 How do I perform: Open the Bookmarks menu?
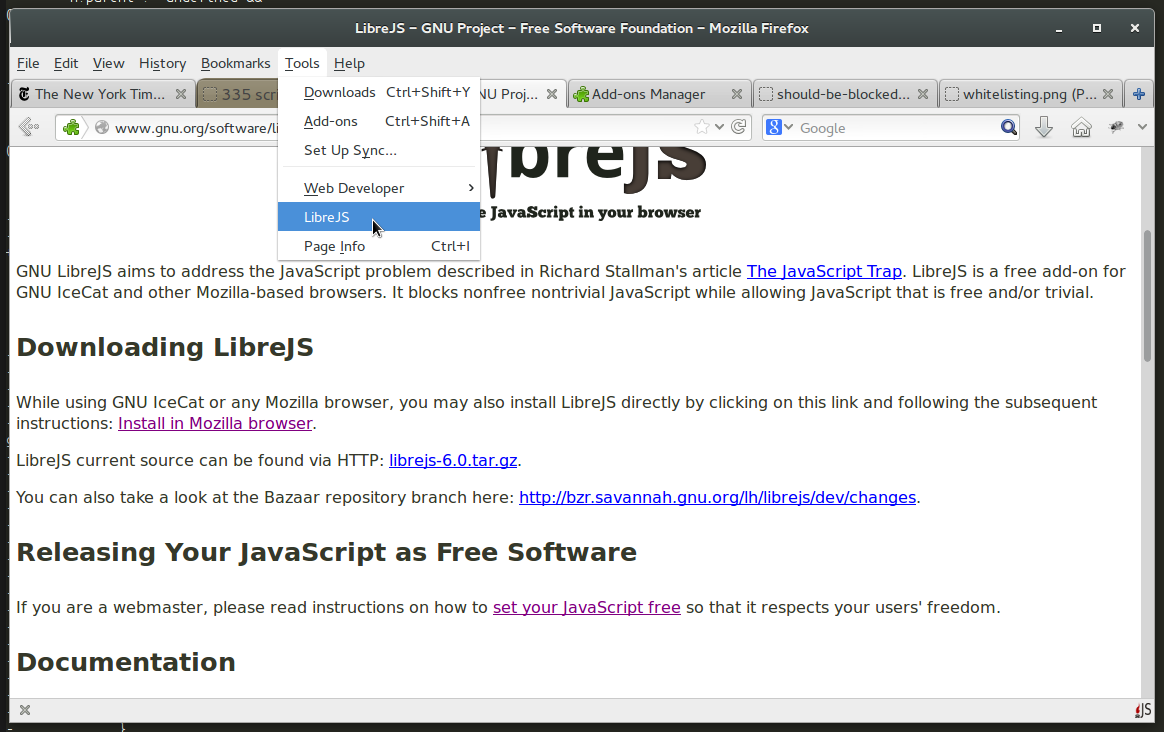(x=235, y=63)
